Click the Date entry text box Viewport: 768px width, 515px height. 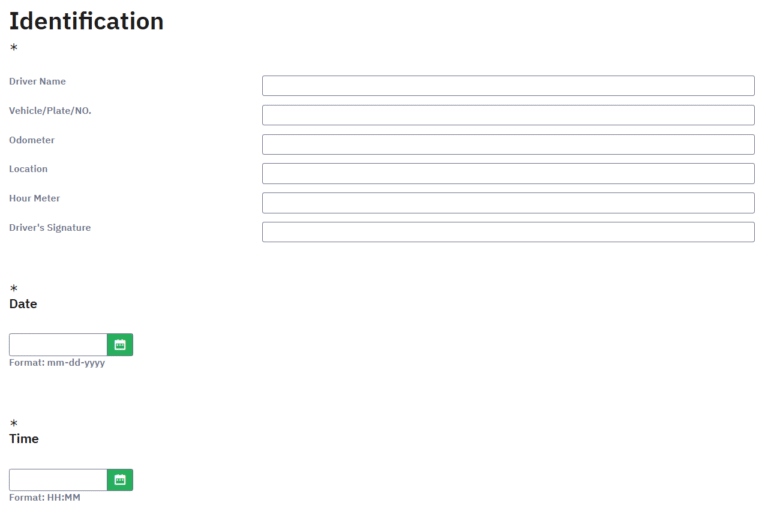point(58,345)
